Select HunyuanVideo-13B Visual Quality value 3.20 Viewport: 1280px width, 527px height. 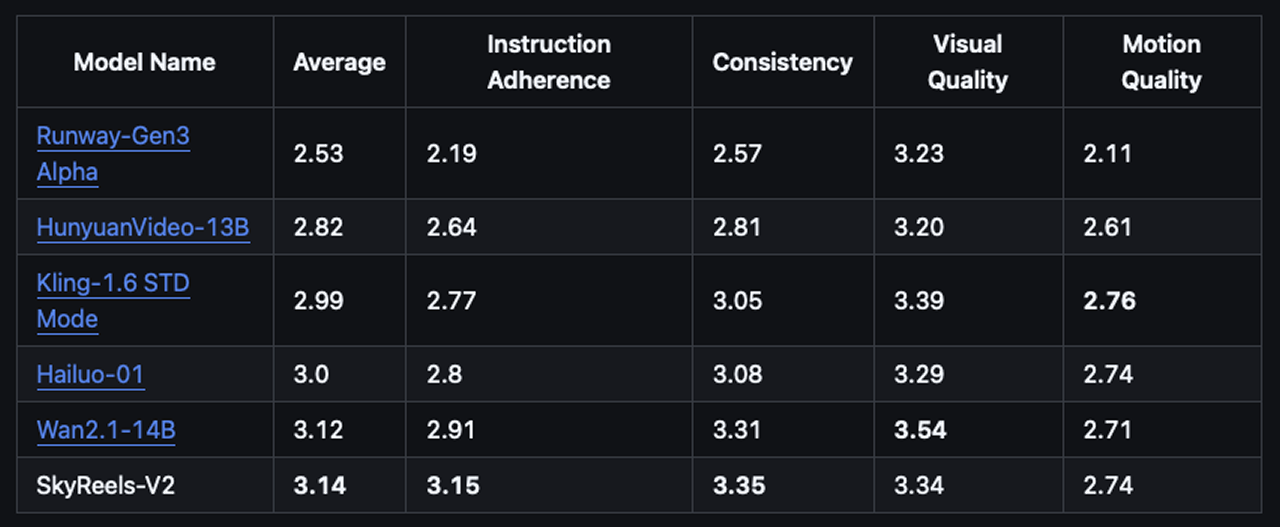pos(919,228)
